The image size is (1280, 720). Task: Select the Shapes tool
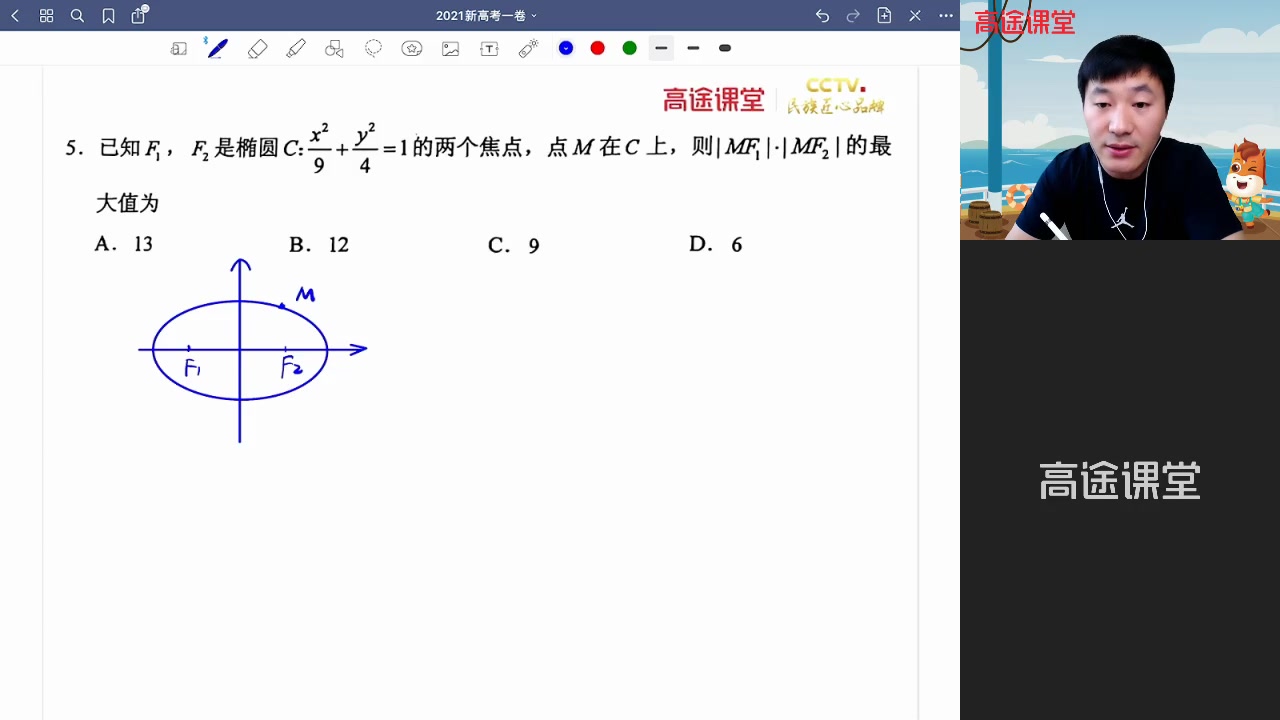pos(335,48)
